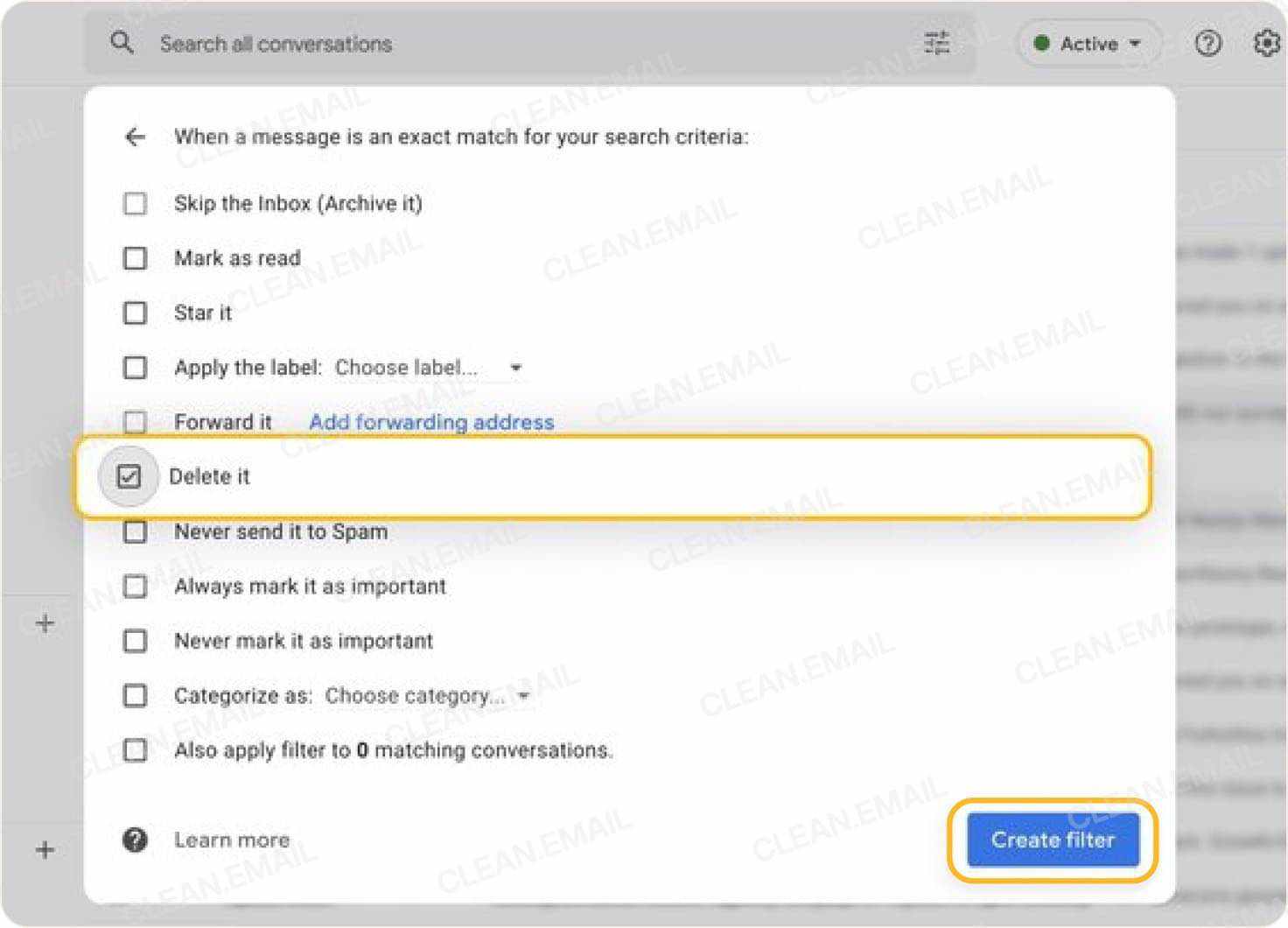Click the search magnifying glass icon
The height and width of the screenshot is (928, 1288).
pos(122,43)
